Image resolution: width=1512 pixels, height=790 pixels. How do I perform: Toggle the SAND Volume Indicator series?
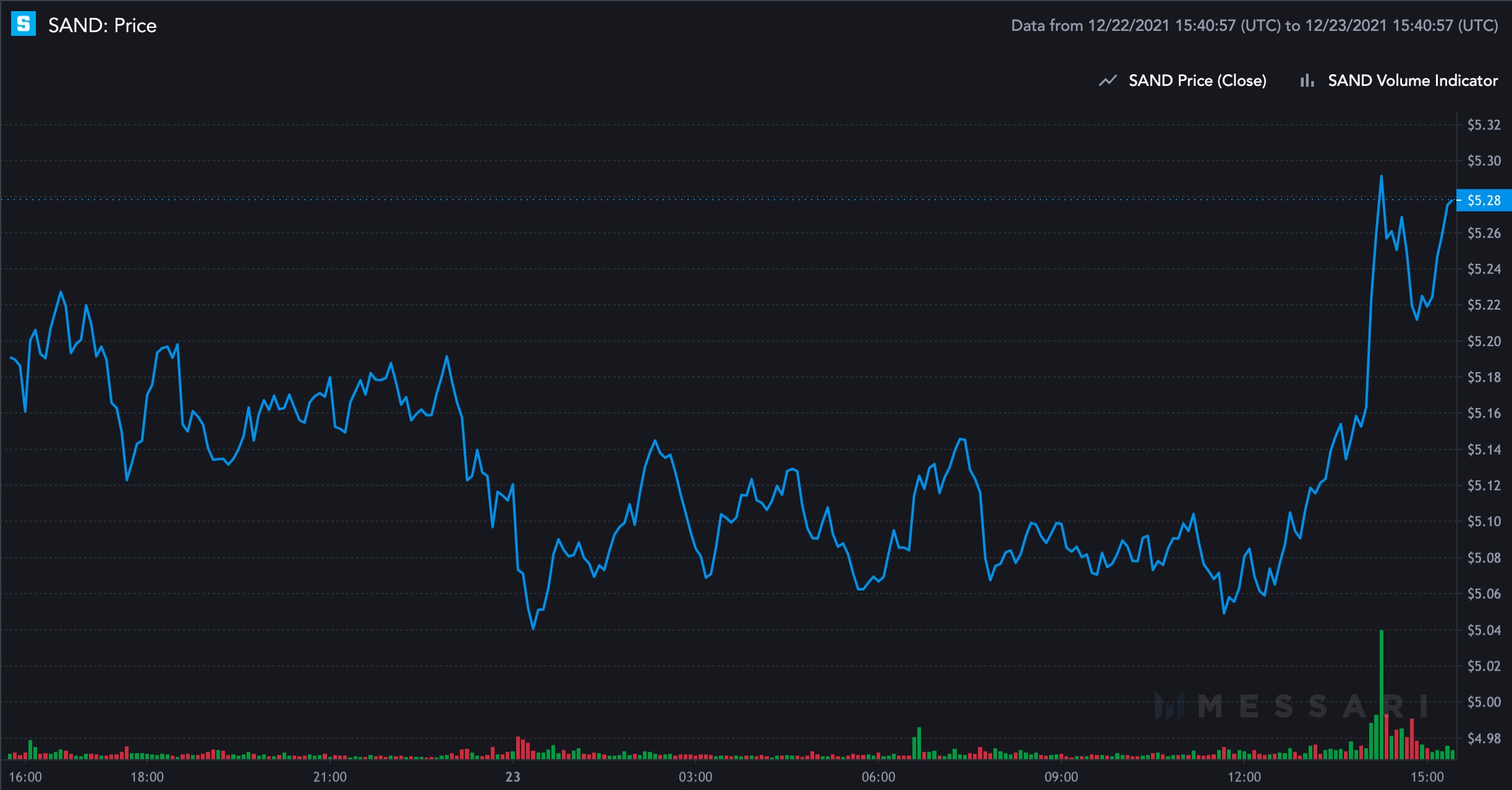tap(1412, 80)
